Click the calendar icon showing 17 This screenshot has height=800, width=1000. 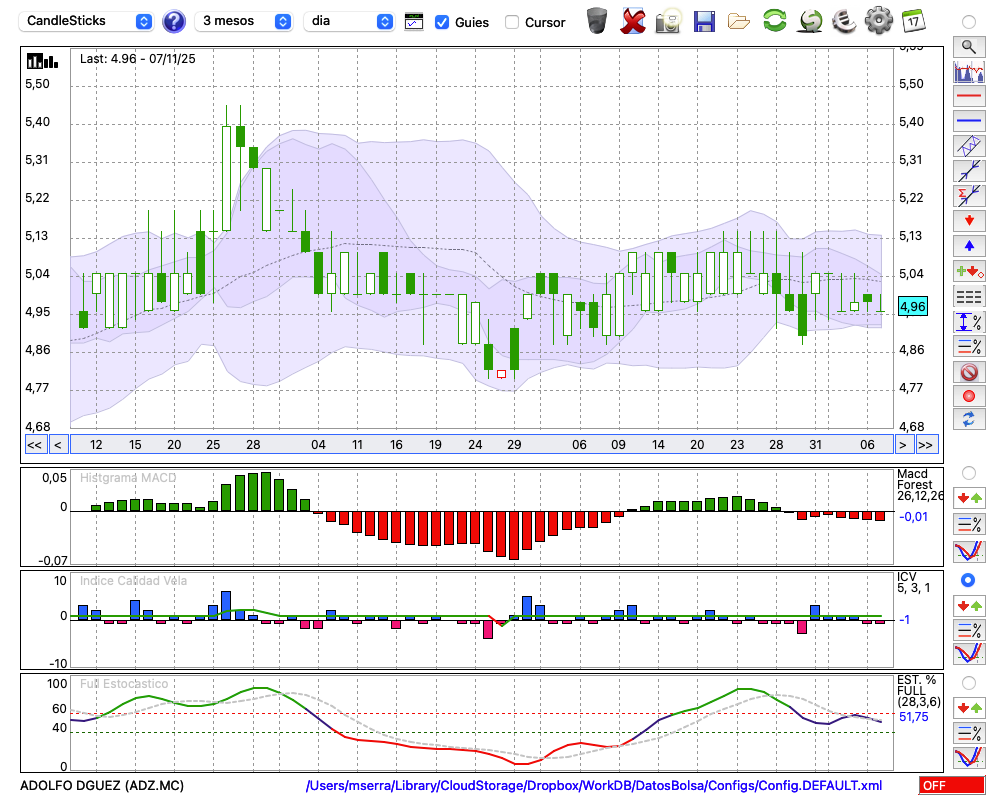[913, 20]
